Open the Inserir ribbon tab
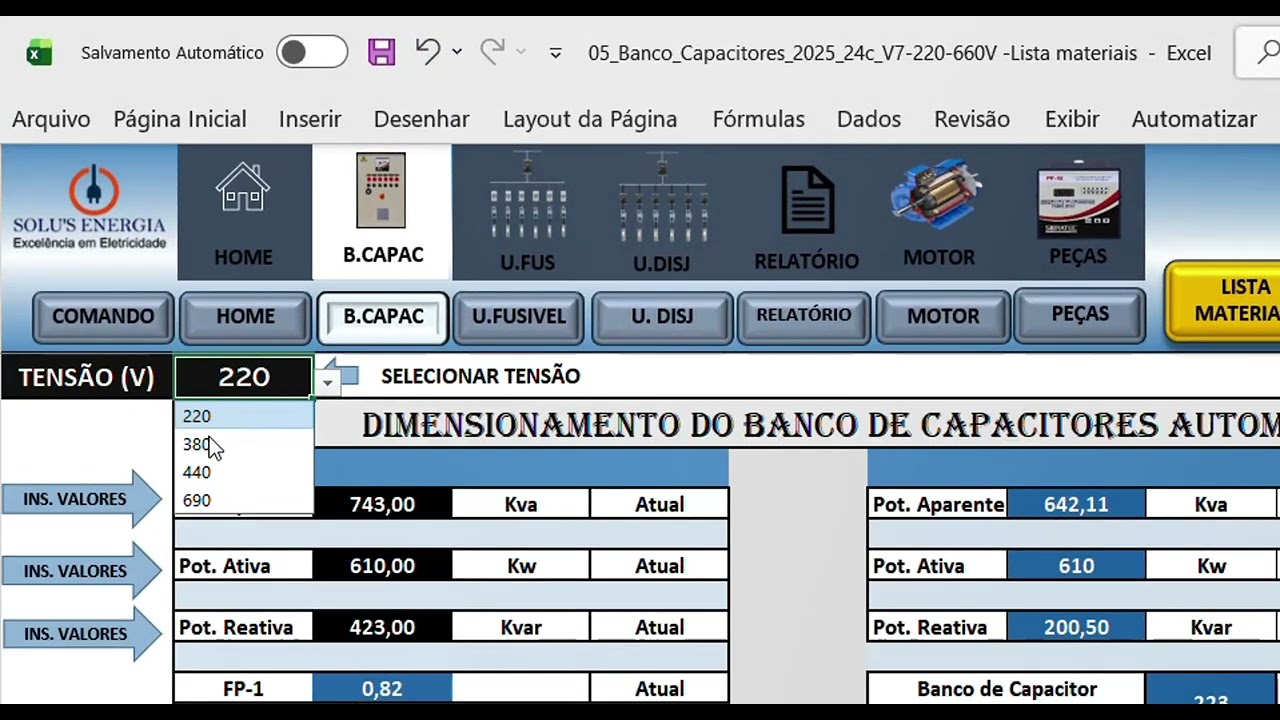1280x720 pixels. point(310,119)
